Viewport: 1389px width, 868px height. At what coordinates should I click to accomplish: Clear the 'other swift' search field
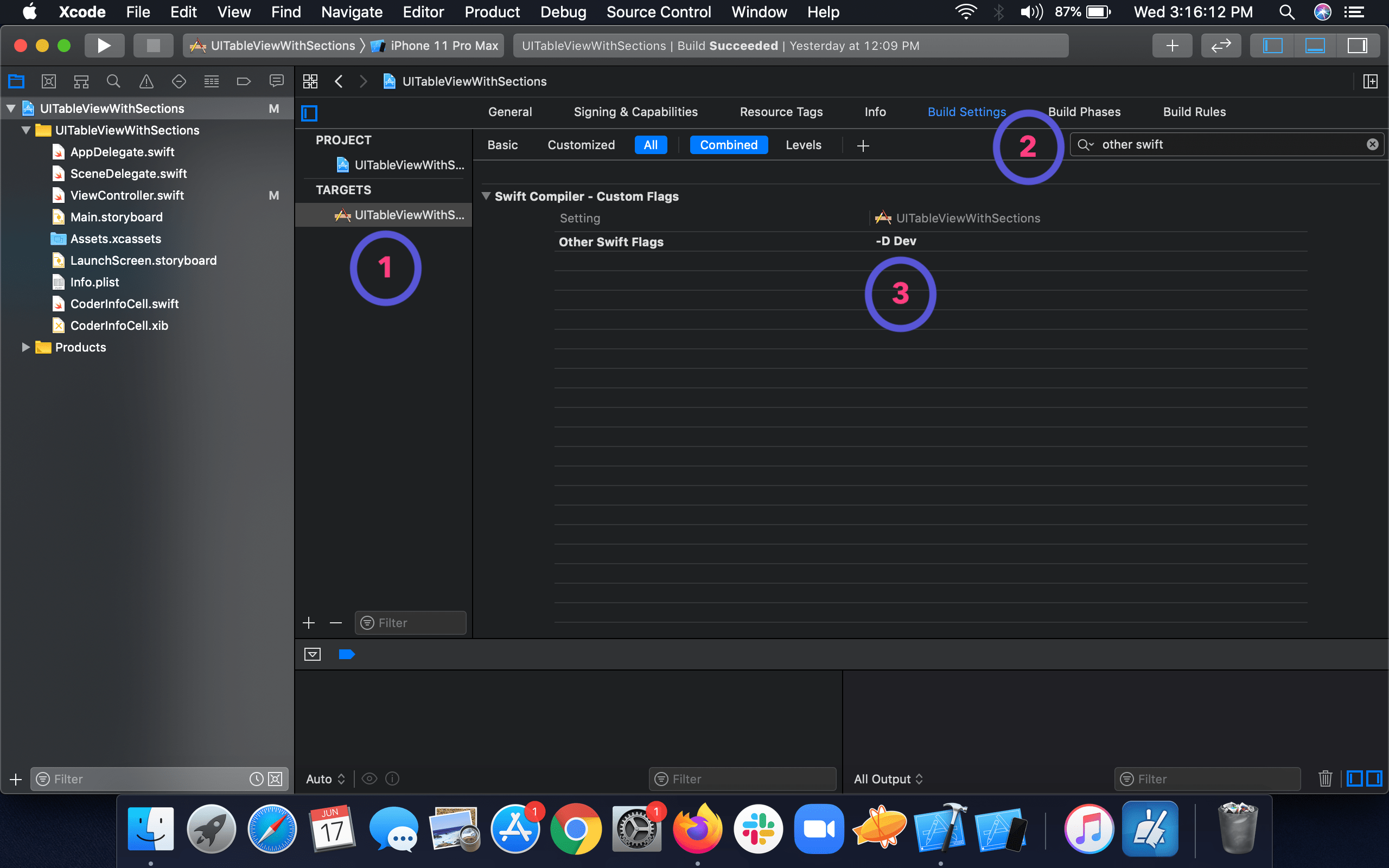coord(1372,144)
